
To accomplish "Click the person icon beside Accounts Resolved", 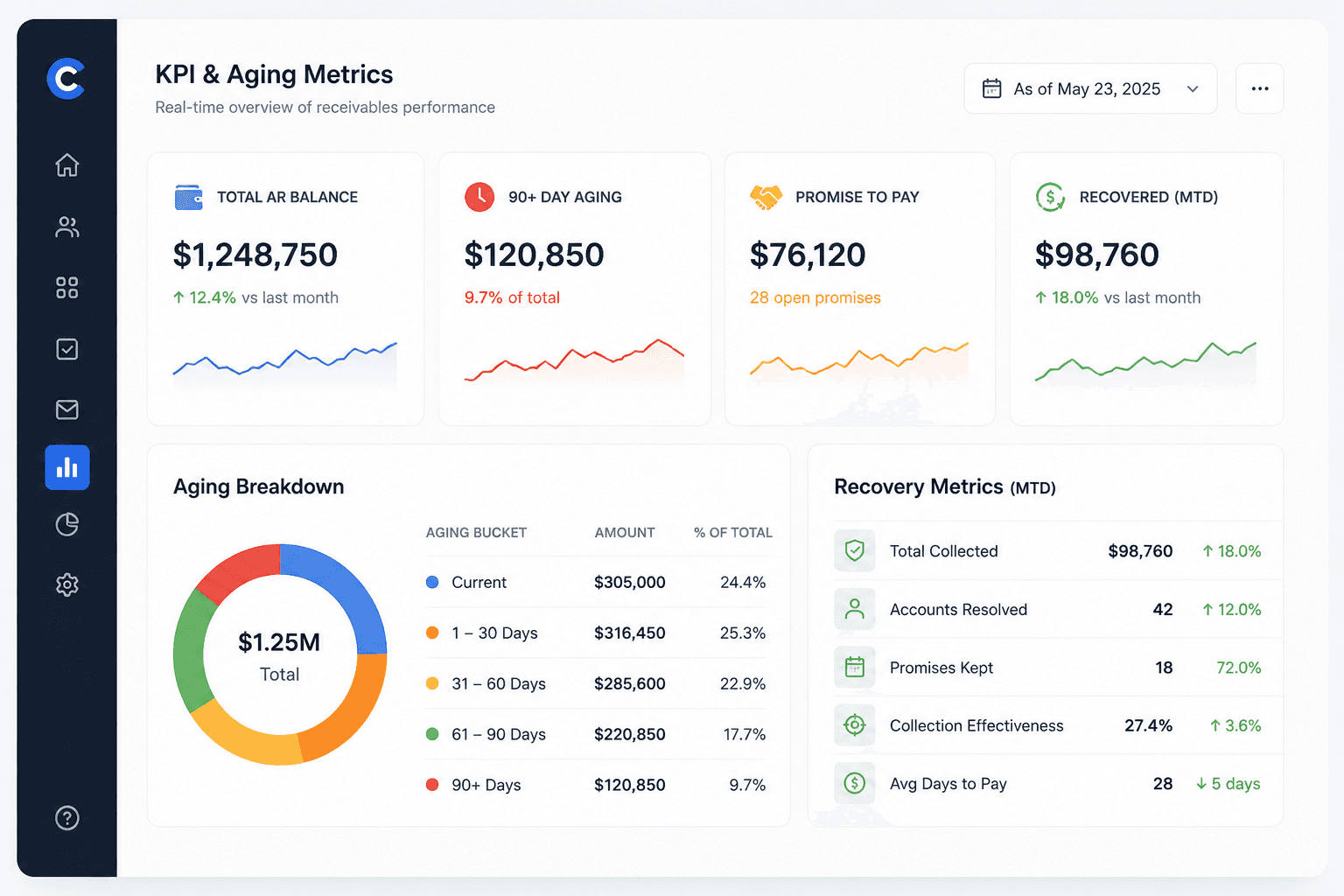I will [855, 609].
